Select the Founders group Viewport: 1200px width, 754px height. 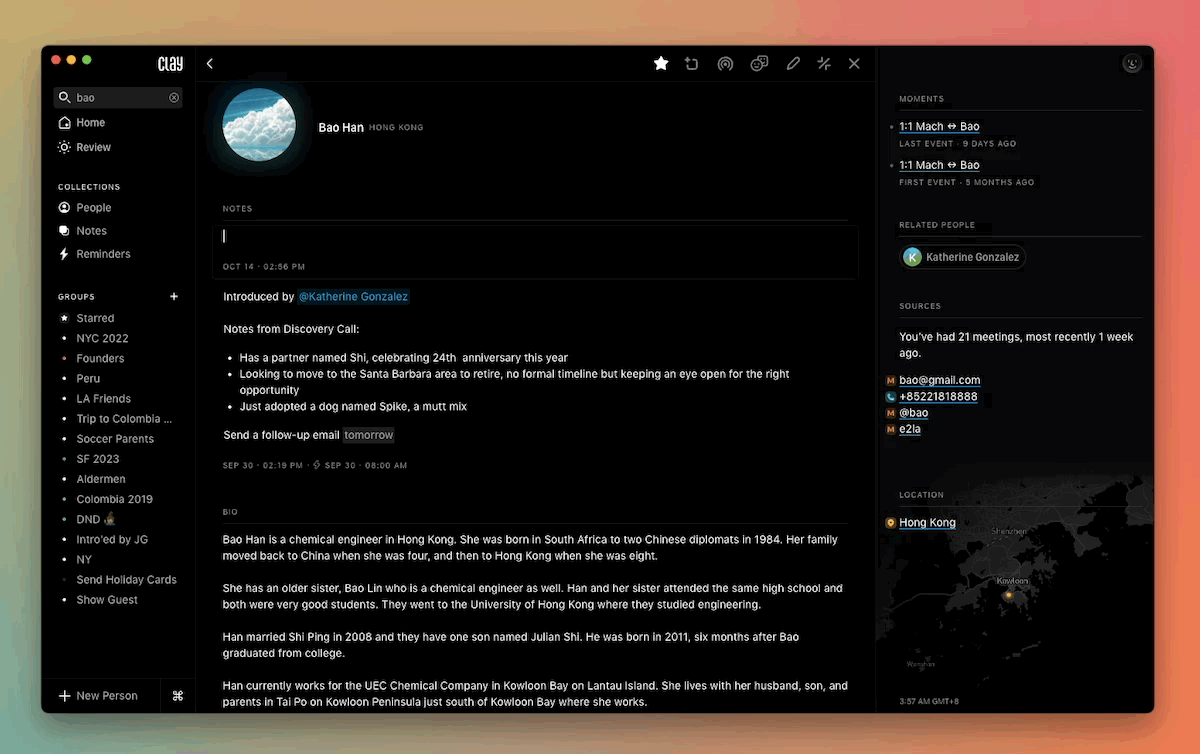(100, 358)
